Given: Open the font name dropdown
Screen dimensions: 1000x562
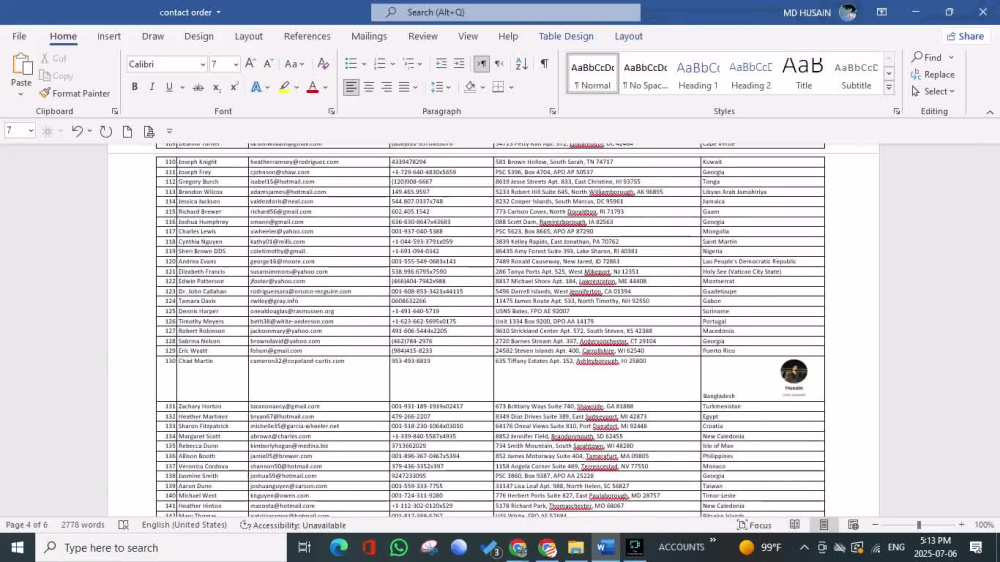Looking at the screenshot, I should point(203,64).
